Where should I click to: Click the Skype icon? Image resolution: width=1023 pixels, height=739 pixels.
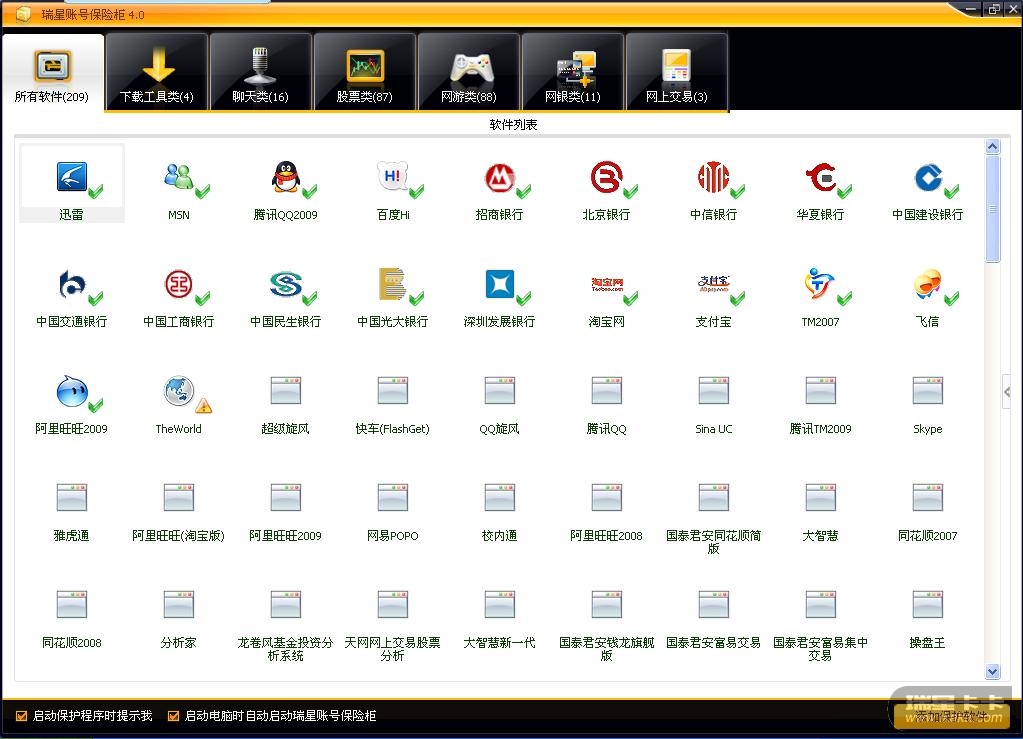coord(928,391)
